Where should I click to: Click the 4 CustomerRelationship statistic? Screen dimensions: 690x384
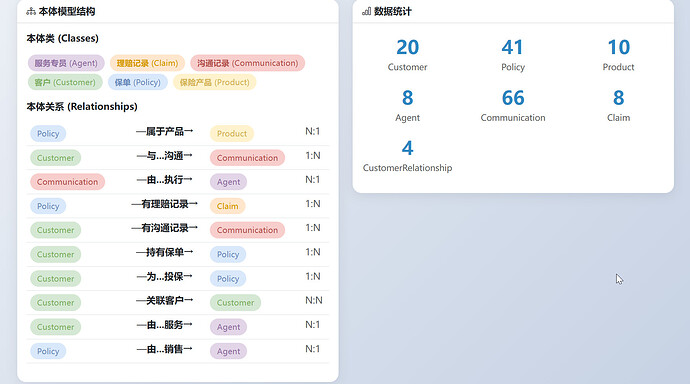(407, 156)
